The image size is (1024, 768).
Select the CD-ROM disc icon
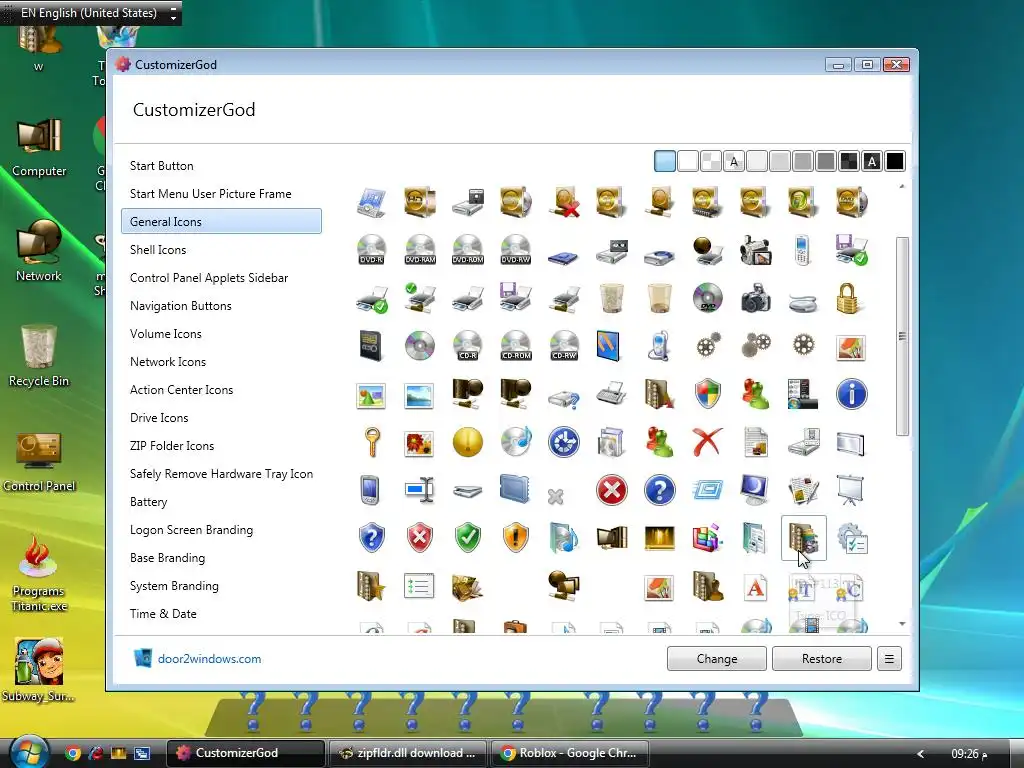click(516, 346)
